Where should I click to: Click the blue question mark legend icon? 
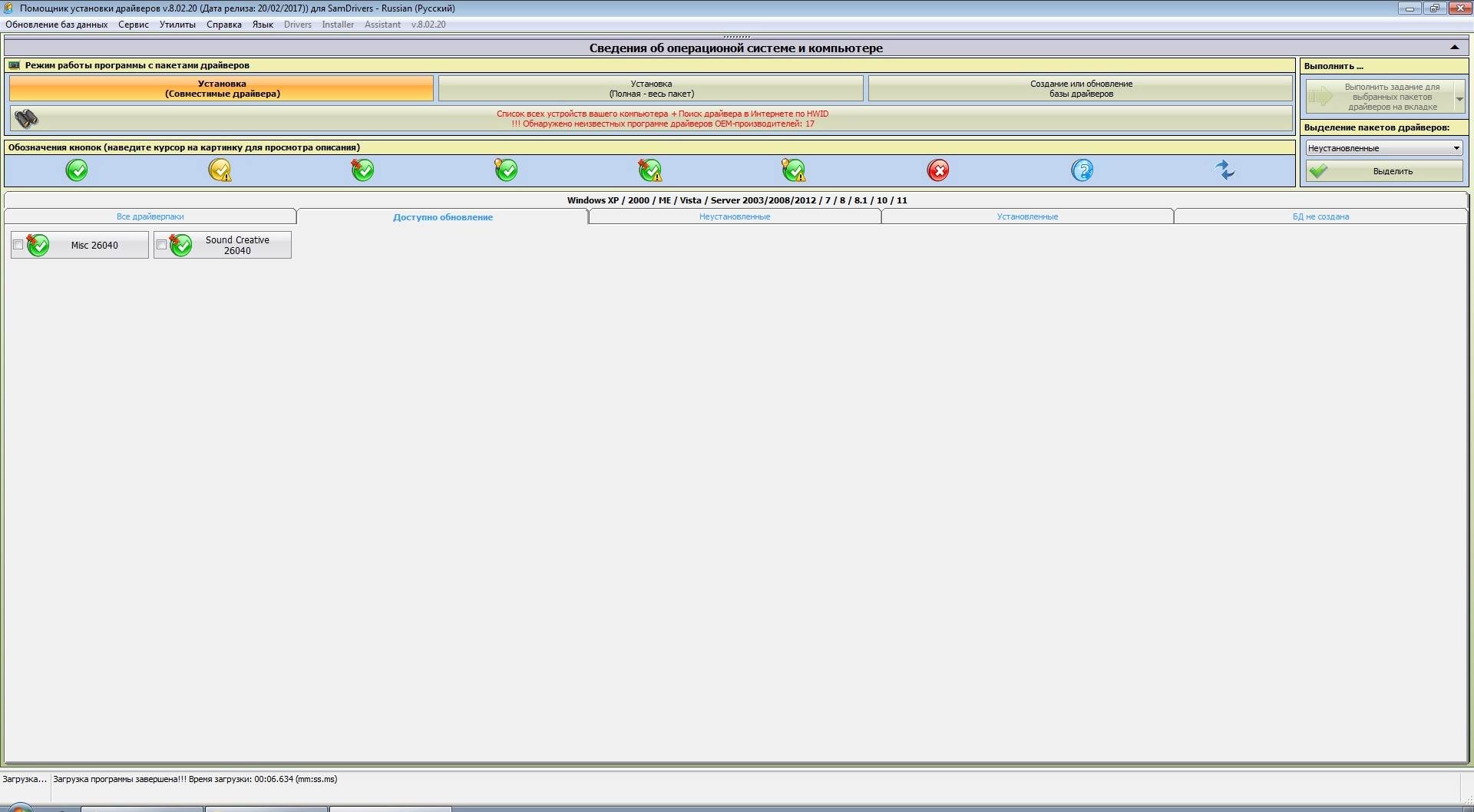tap(1082, 170)
